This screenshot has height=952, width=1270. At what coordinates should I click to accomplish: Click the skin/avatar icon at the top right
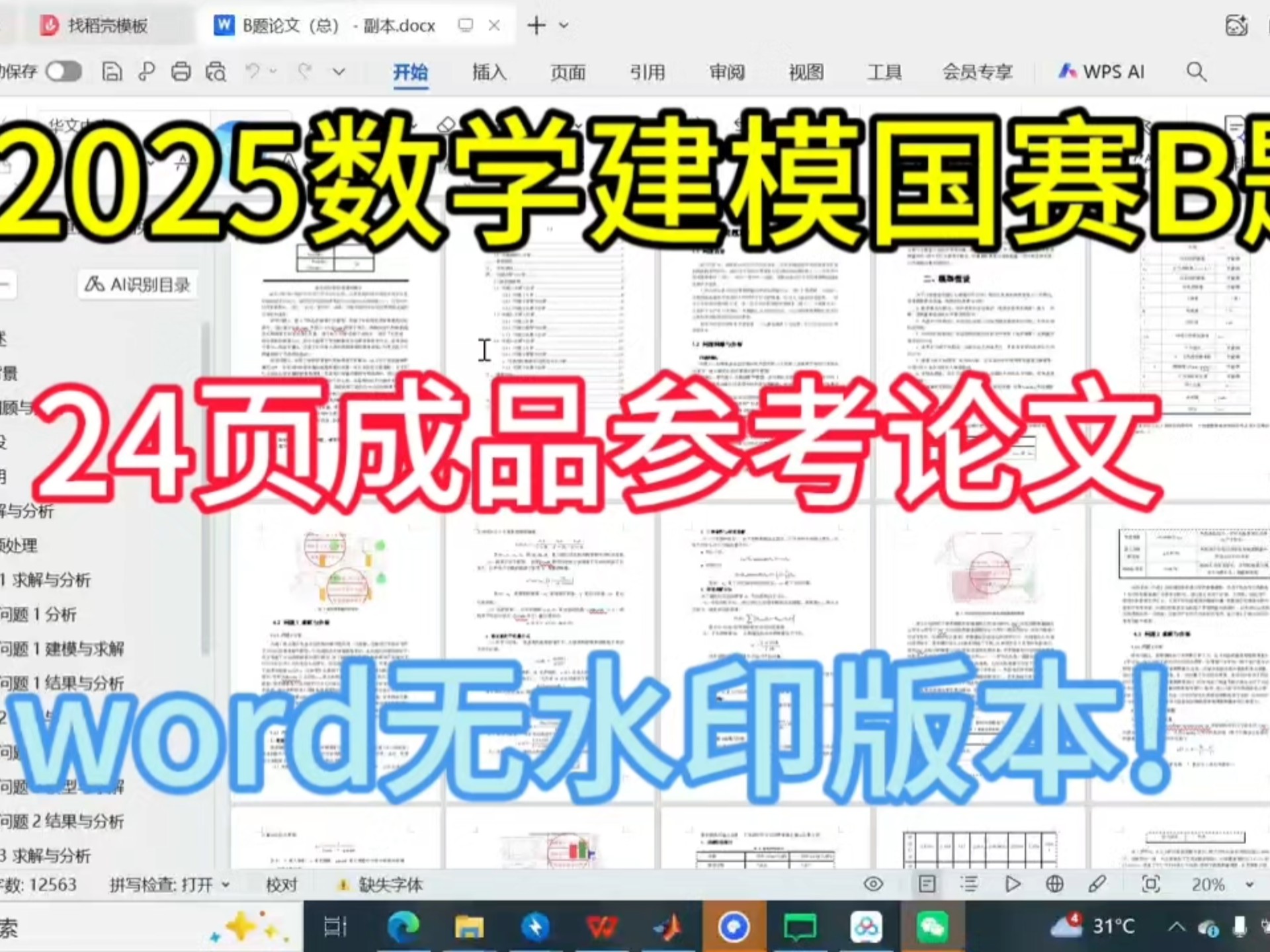[1236, 25]
